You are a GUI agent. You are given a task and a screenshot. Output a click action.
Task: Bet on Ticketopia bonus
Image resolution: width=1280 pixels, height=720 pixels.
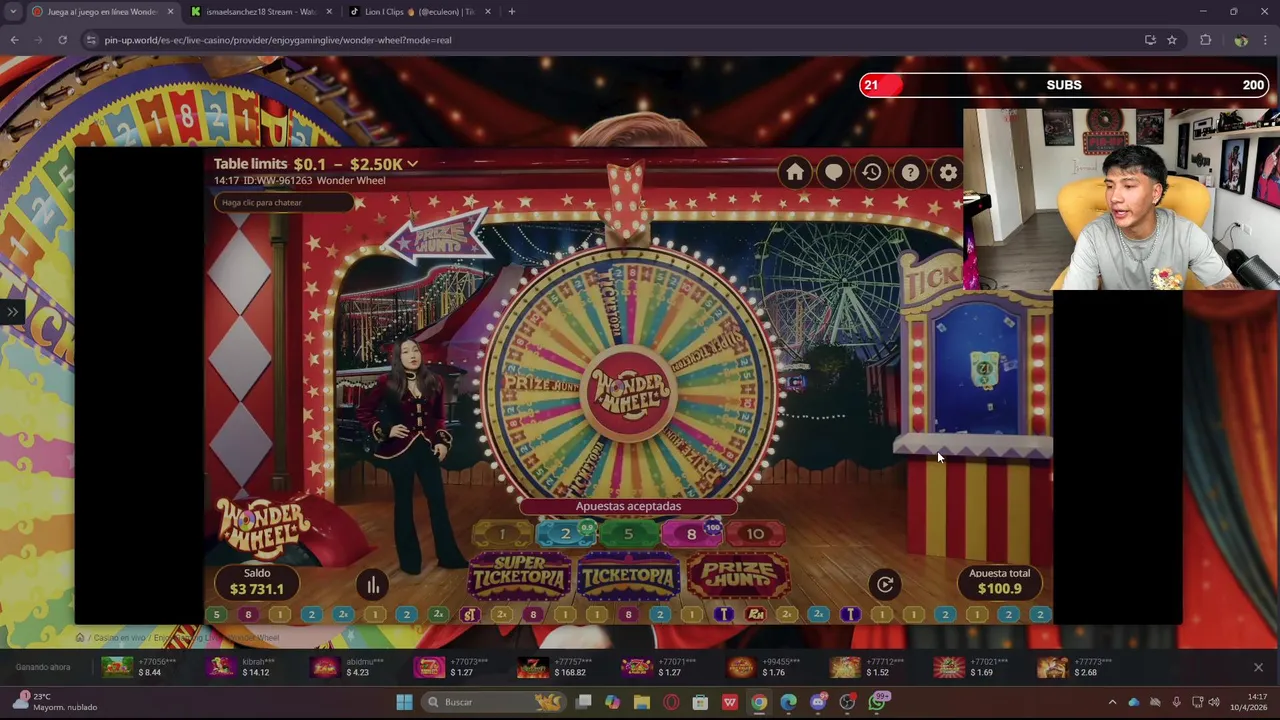[x=628, y=576]
